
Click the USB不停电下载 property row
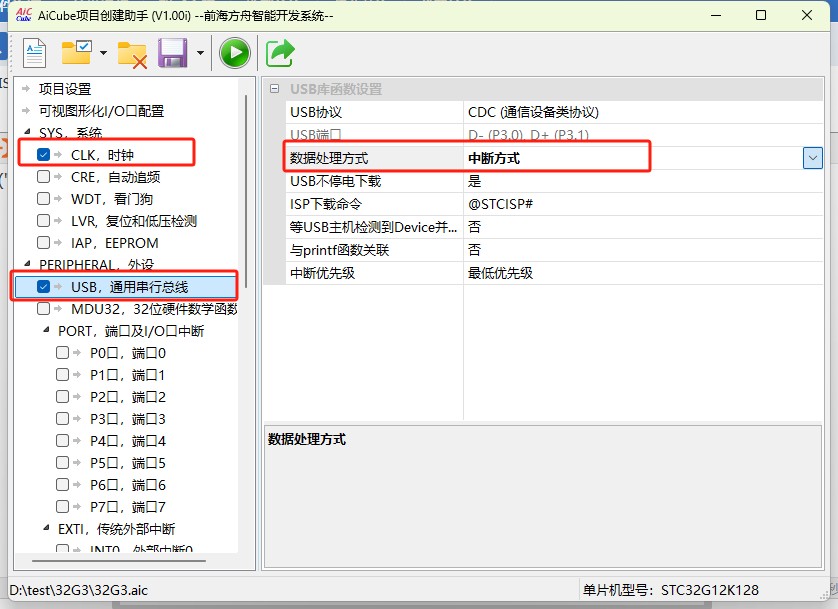(x=554, y=181)
